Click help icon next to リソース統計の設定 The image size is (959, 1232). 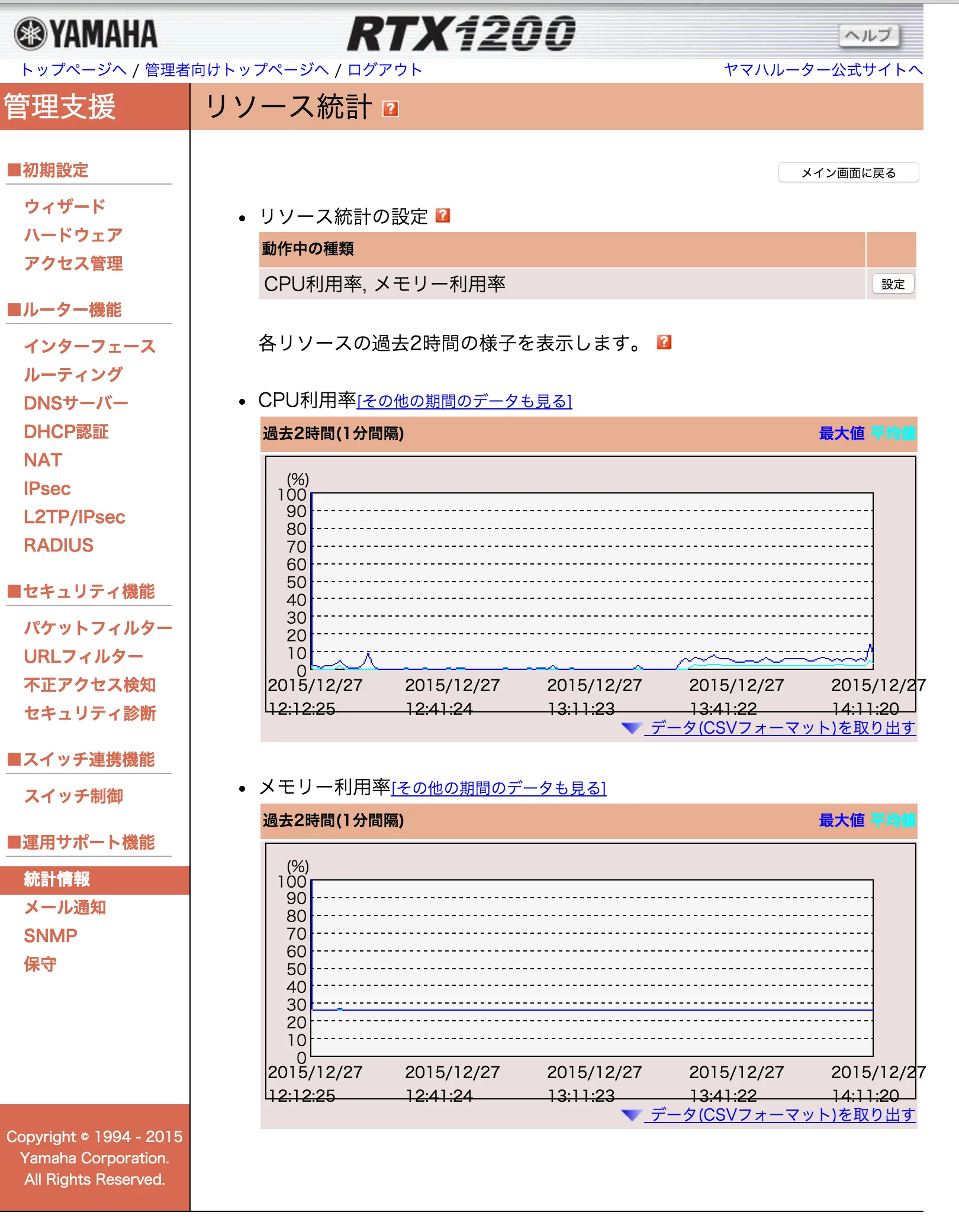point(443,215)
